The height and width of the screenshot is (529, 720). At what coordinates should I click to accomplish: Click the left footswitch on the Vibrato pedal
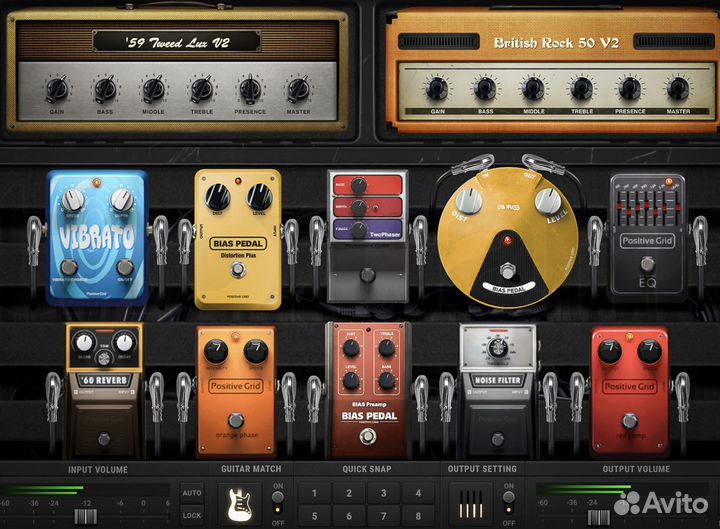point(69,267)
